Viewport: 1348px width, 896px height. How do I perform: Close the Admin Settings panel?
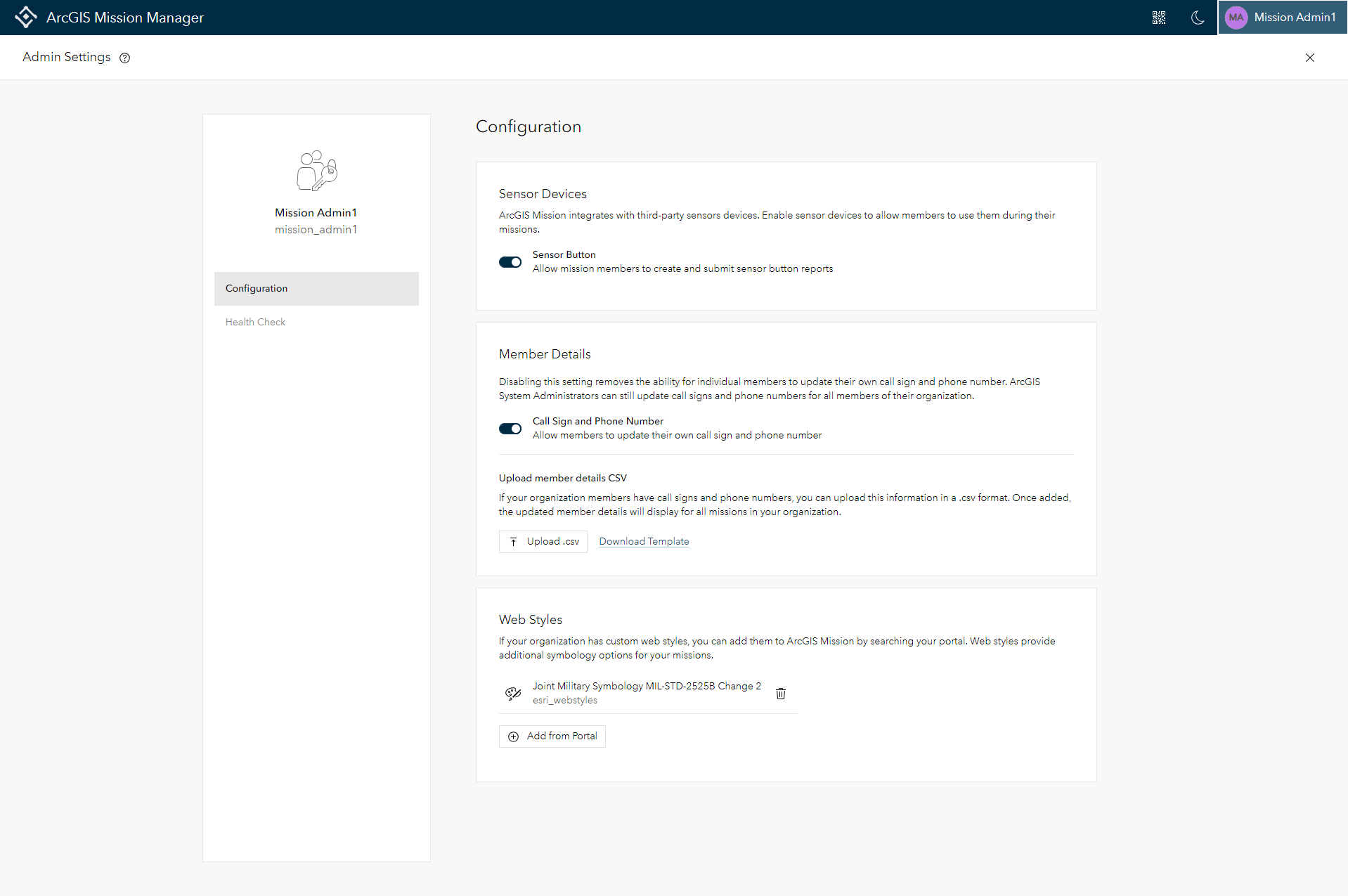click(1309, 58)
